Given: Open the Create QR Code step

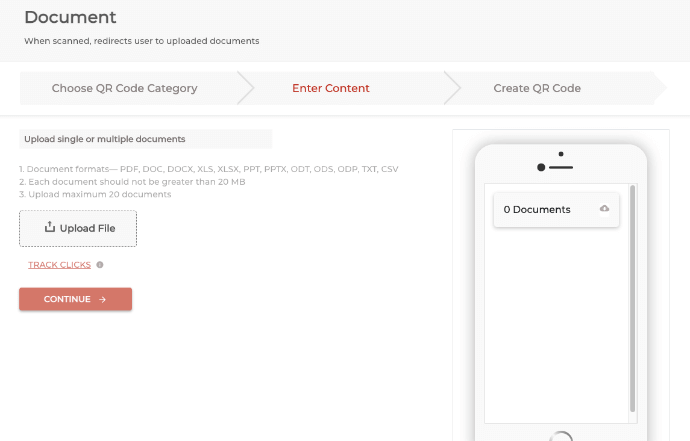Looking at the screenshot, I should point(537,88).
